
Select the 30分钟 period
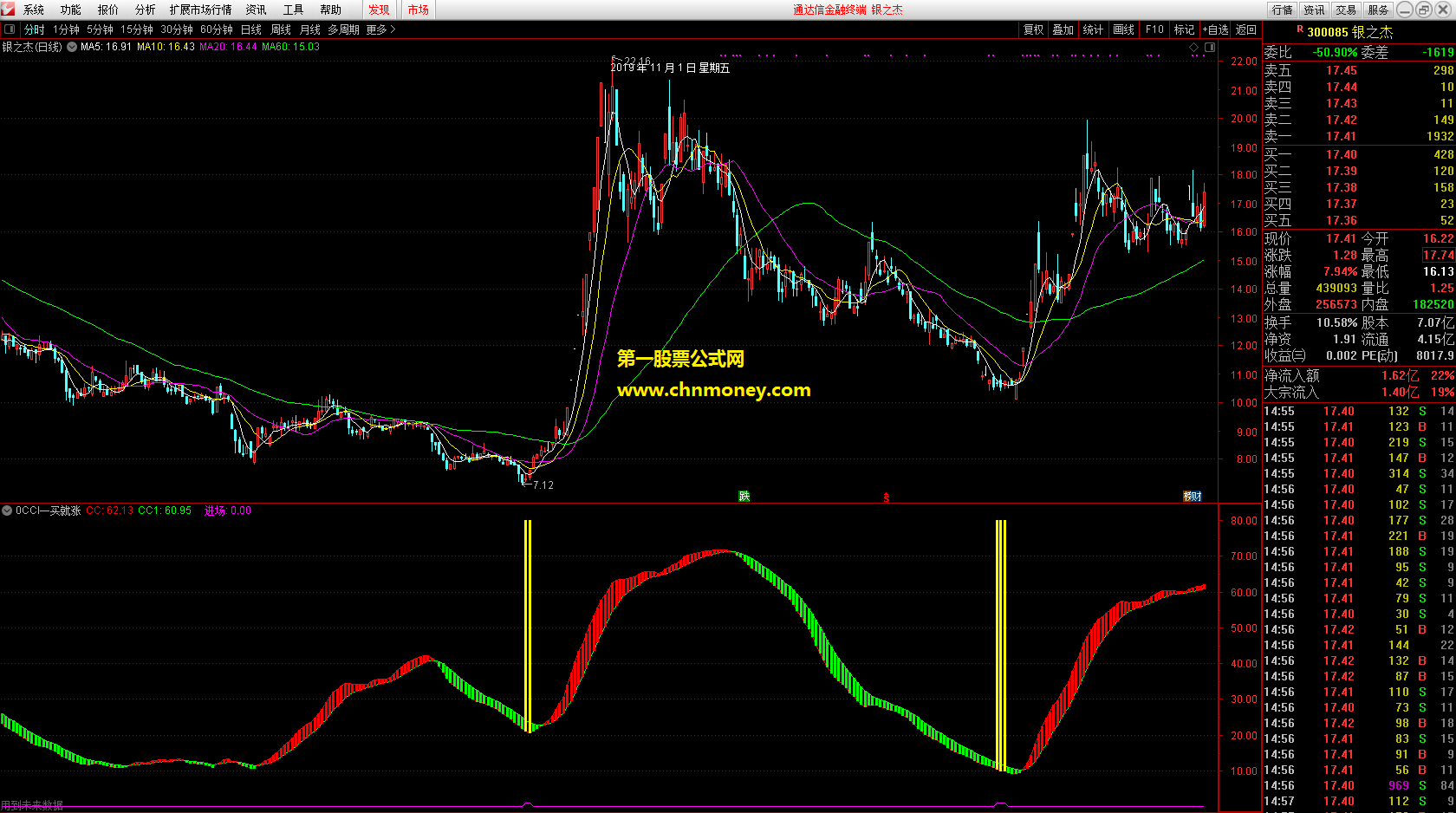[x=177, y=29]
